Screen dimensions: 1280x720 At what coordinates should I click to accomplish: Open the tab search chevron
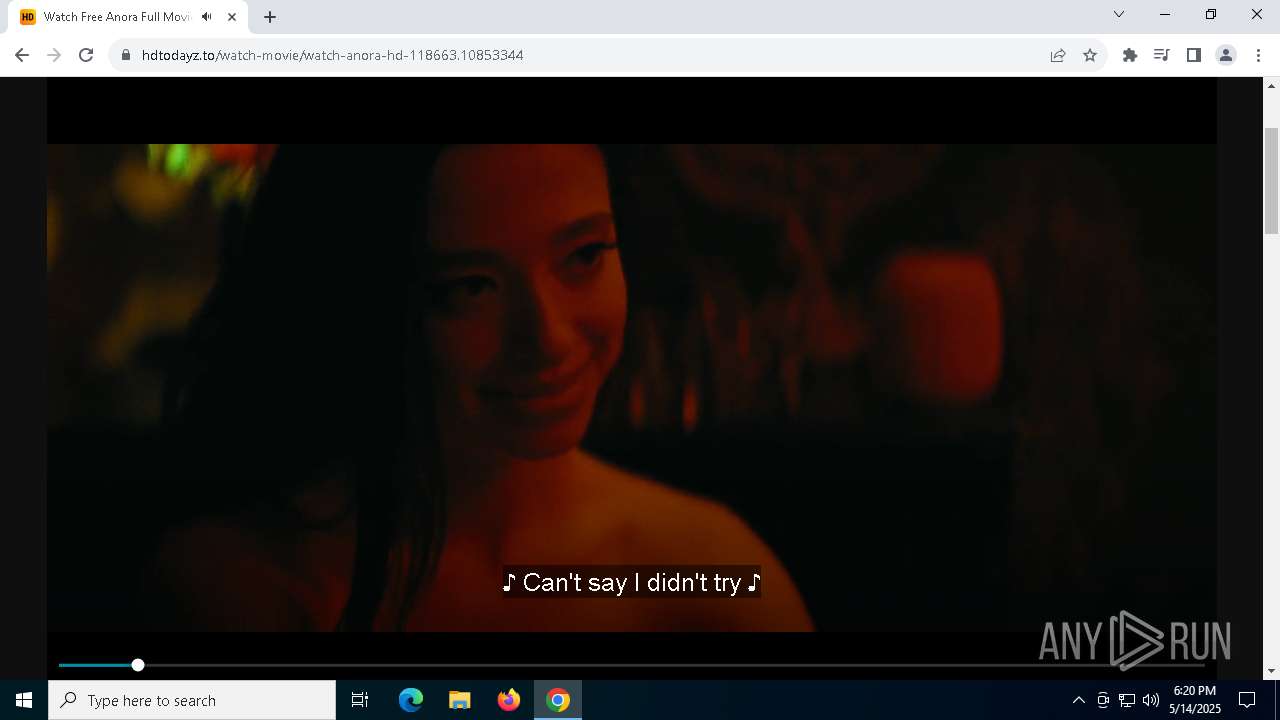(1119, 14)
